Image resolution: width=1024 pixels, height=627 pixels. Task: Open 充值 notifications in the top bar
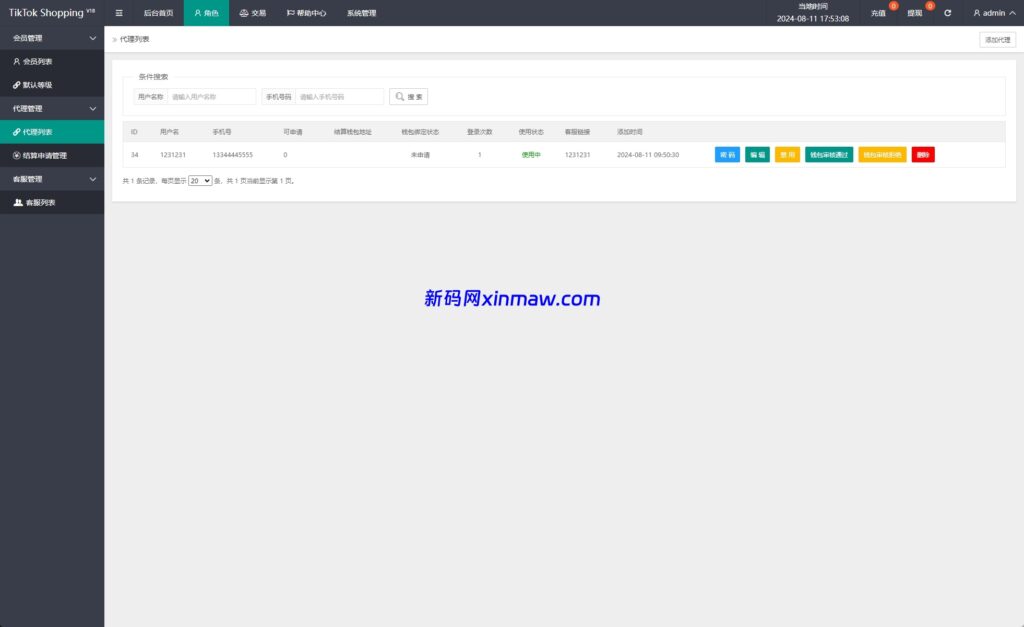(x=878, y=13)
